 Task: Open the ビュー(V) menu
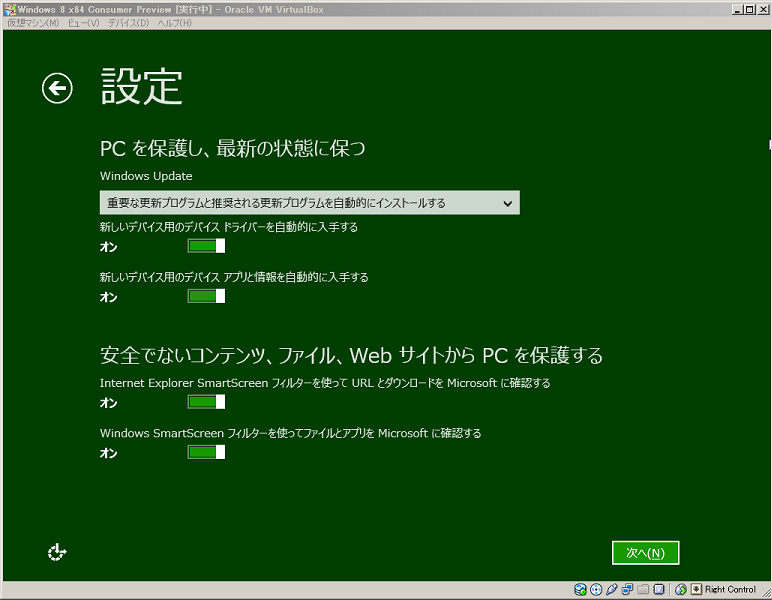84,23
